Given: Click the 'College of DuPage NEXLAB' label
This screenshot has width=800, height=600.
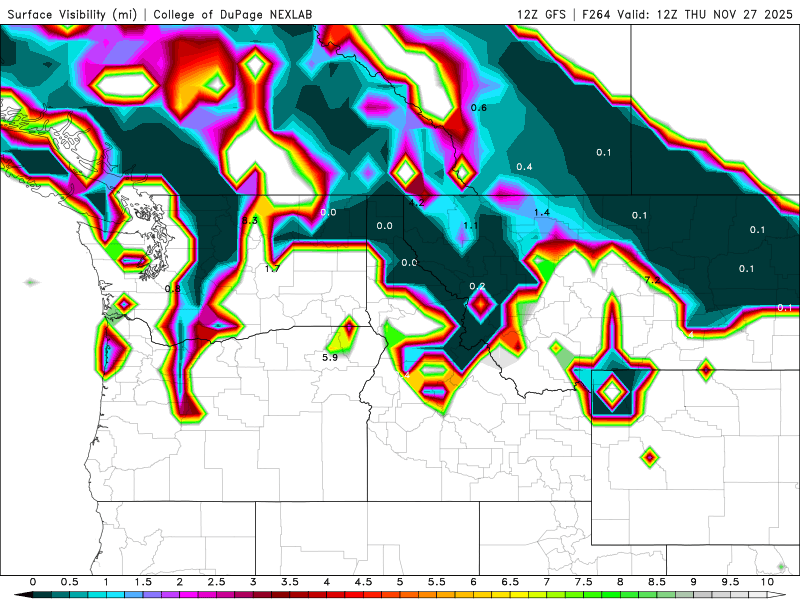Looking at the screenshot, I should (233, 14).
